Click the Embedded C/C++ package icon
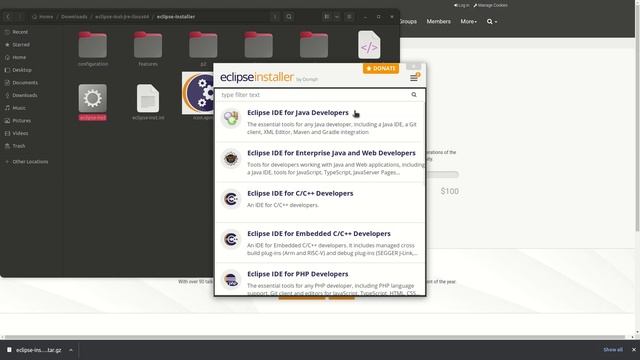The image size is (640, 360). (x=231, y=239)
